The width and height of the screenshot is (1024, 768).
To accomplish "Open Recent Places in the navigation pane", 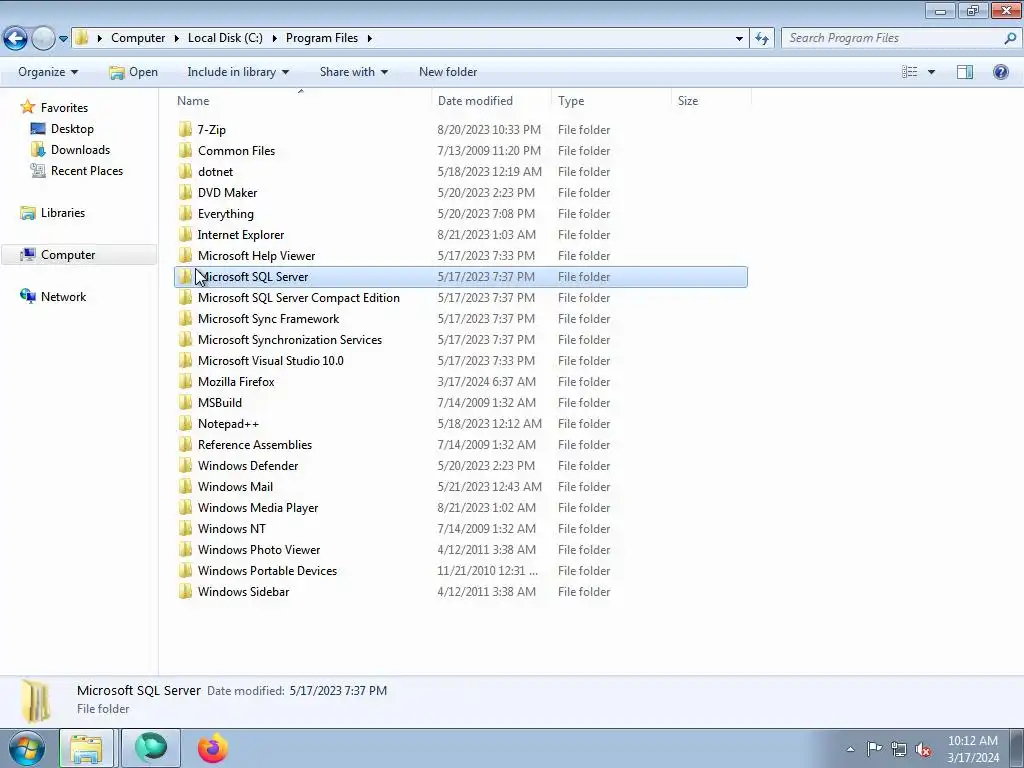I will tap(77, 170).
